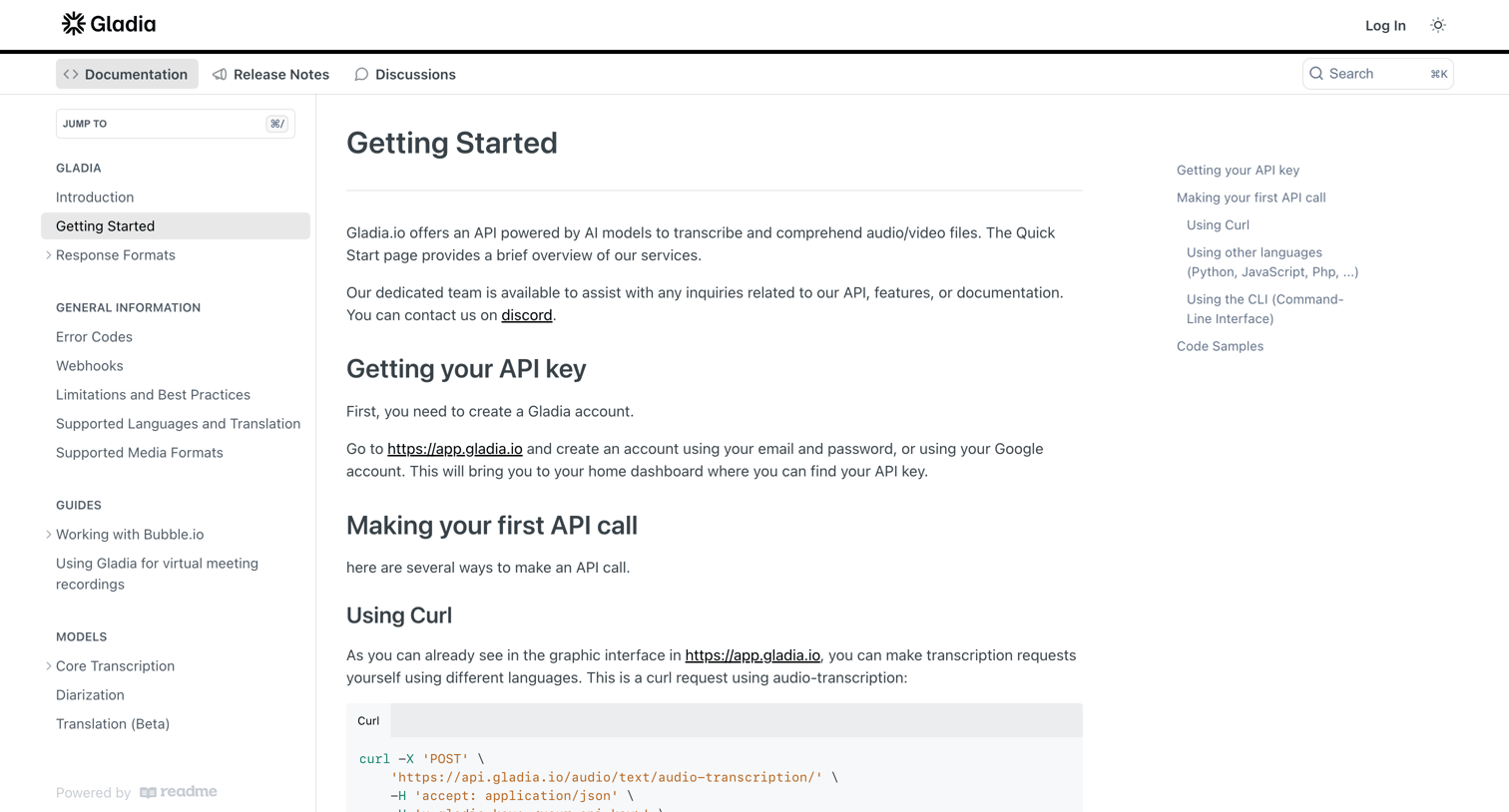Jump to Using other languages section
This screenshot has width=1509, height=812.
coord(1272,262)
